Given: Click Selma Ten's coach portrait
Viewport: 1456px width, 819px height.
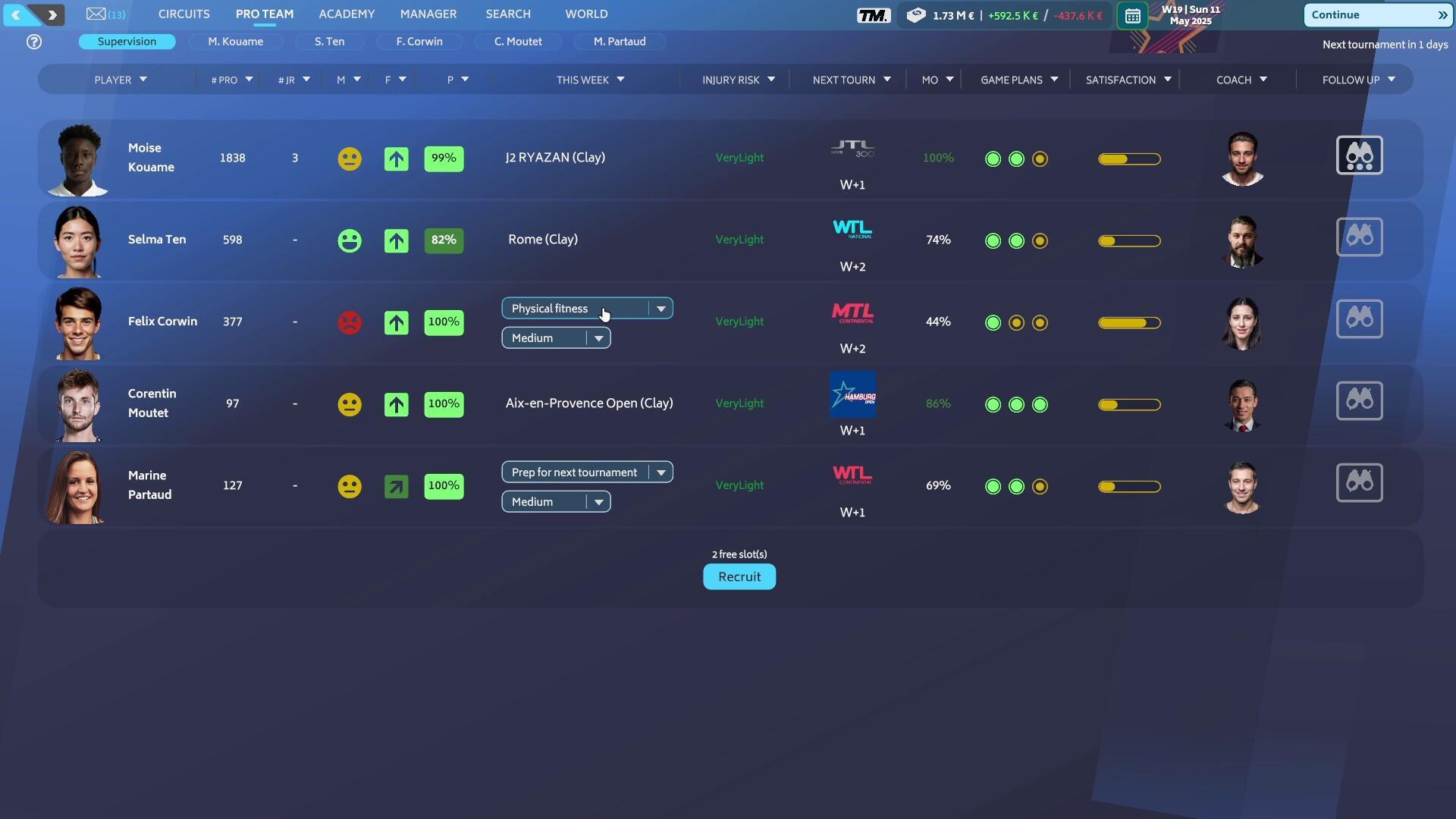Looking at the screenshot, I should click(x=1242, y=241).
